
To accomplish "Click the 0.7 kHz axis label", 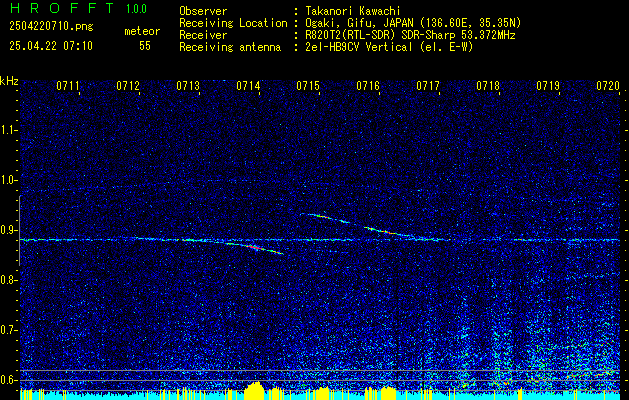I will pos(8,330).
